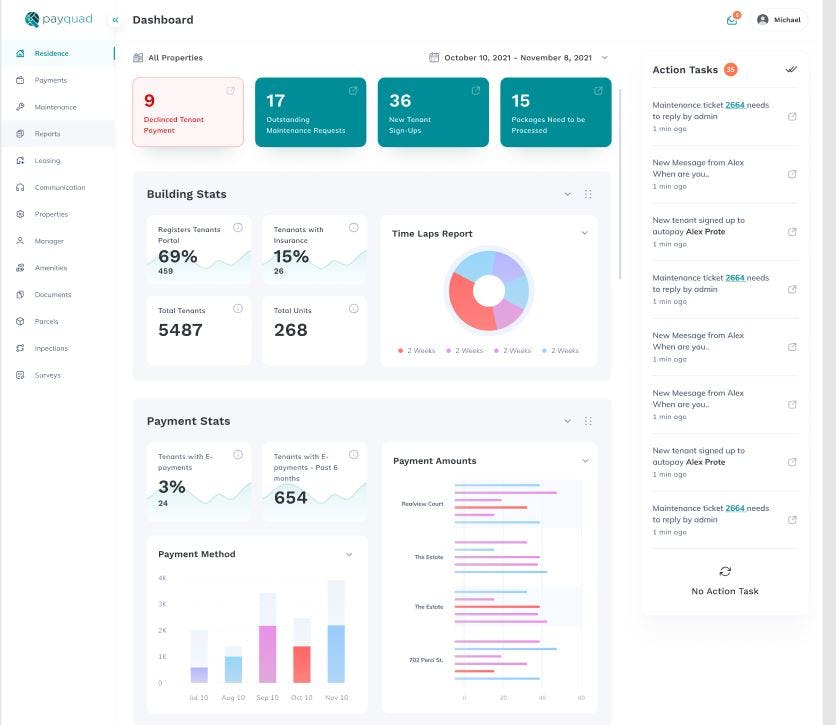Open the Maintenance wrench icon

(x=20, y=107)
